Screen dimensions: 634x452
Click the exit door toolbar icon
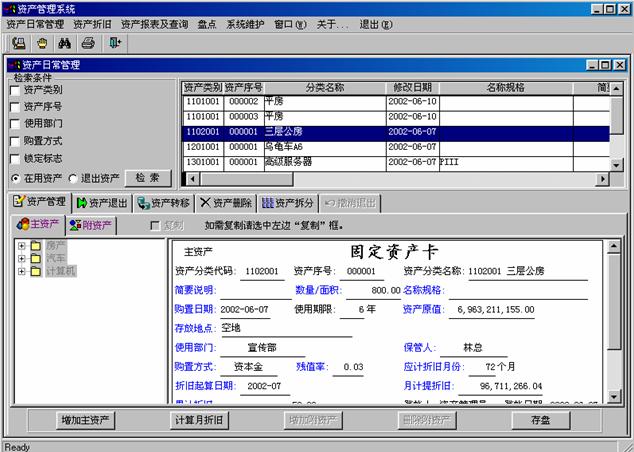(115, 43)
